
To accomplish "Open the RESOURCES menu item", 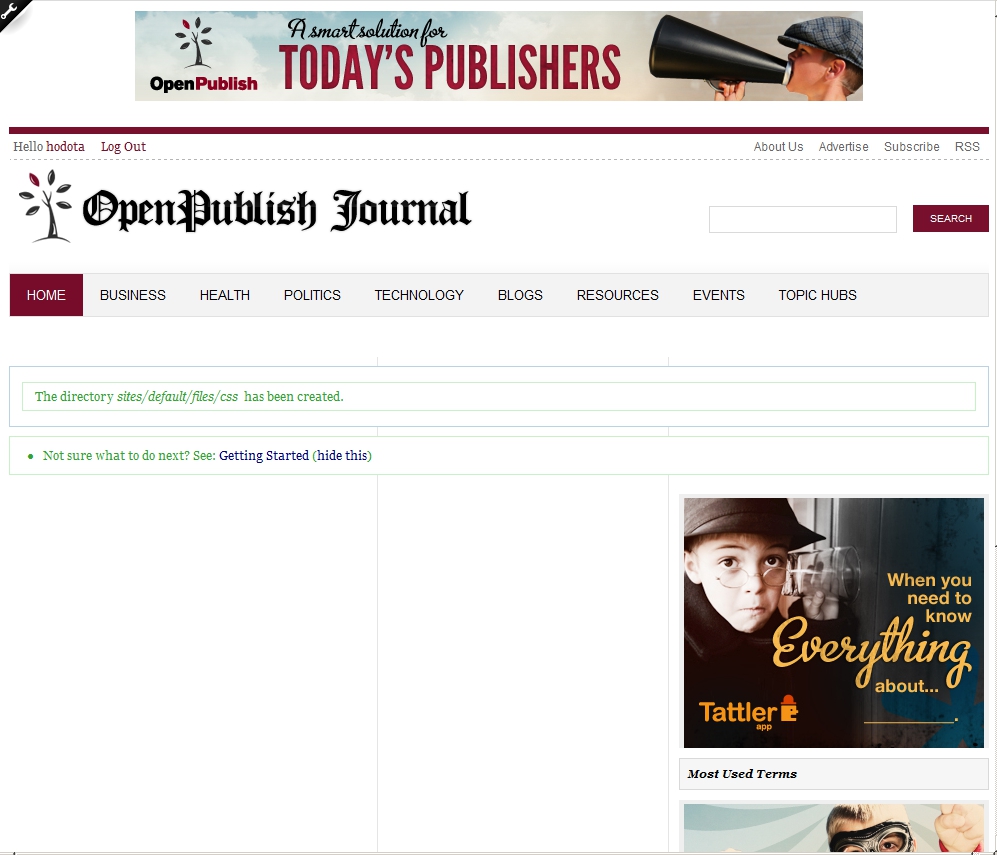I will [617, 295].
